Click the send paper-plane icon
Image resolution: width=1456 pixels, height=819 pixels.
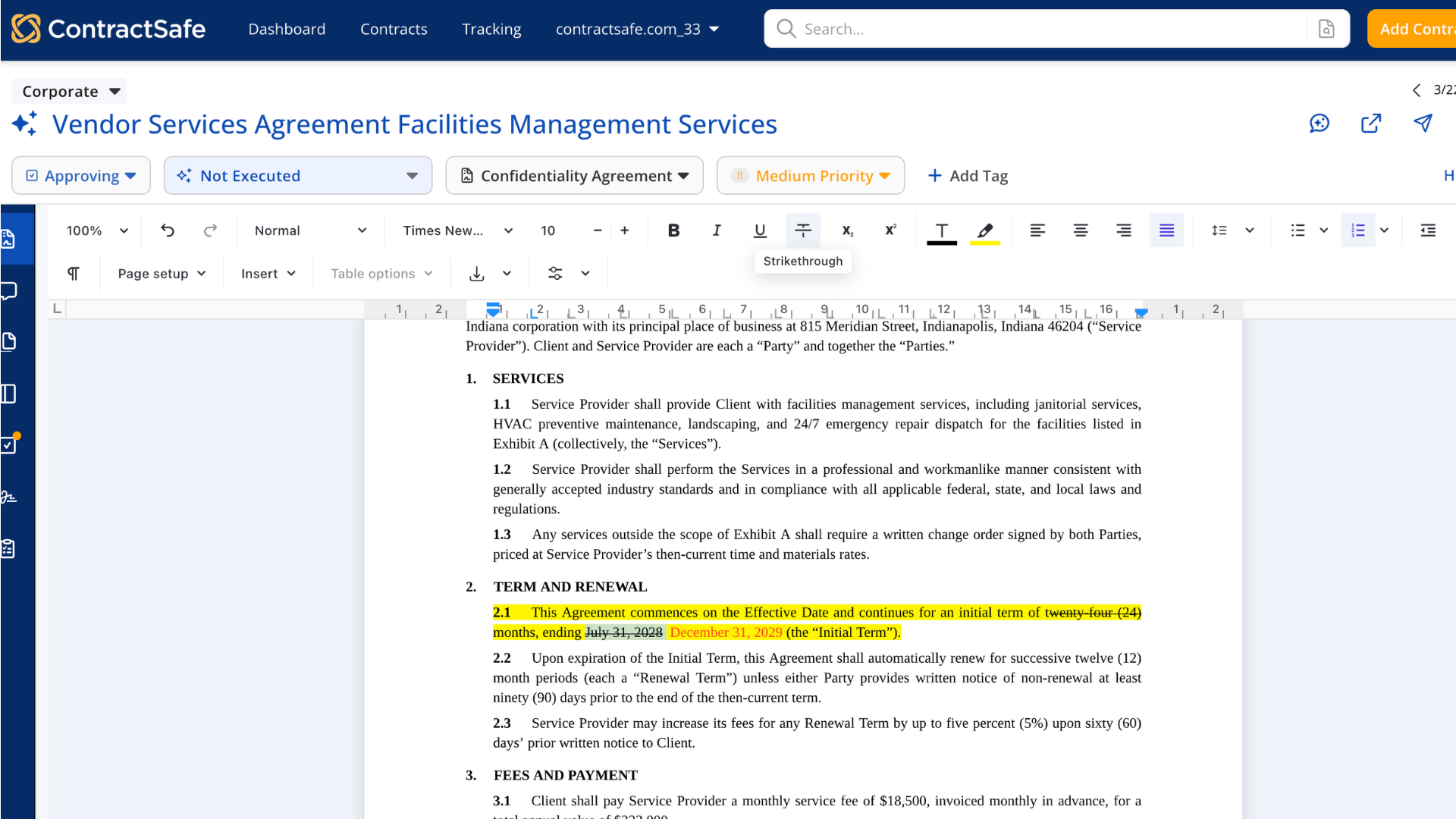(x=1423, y=123)
